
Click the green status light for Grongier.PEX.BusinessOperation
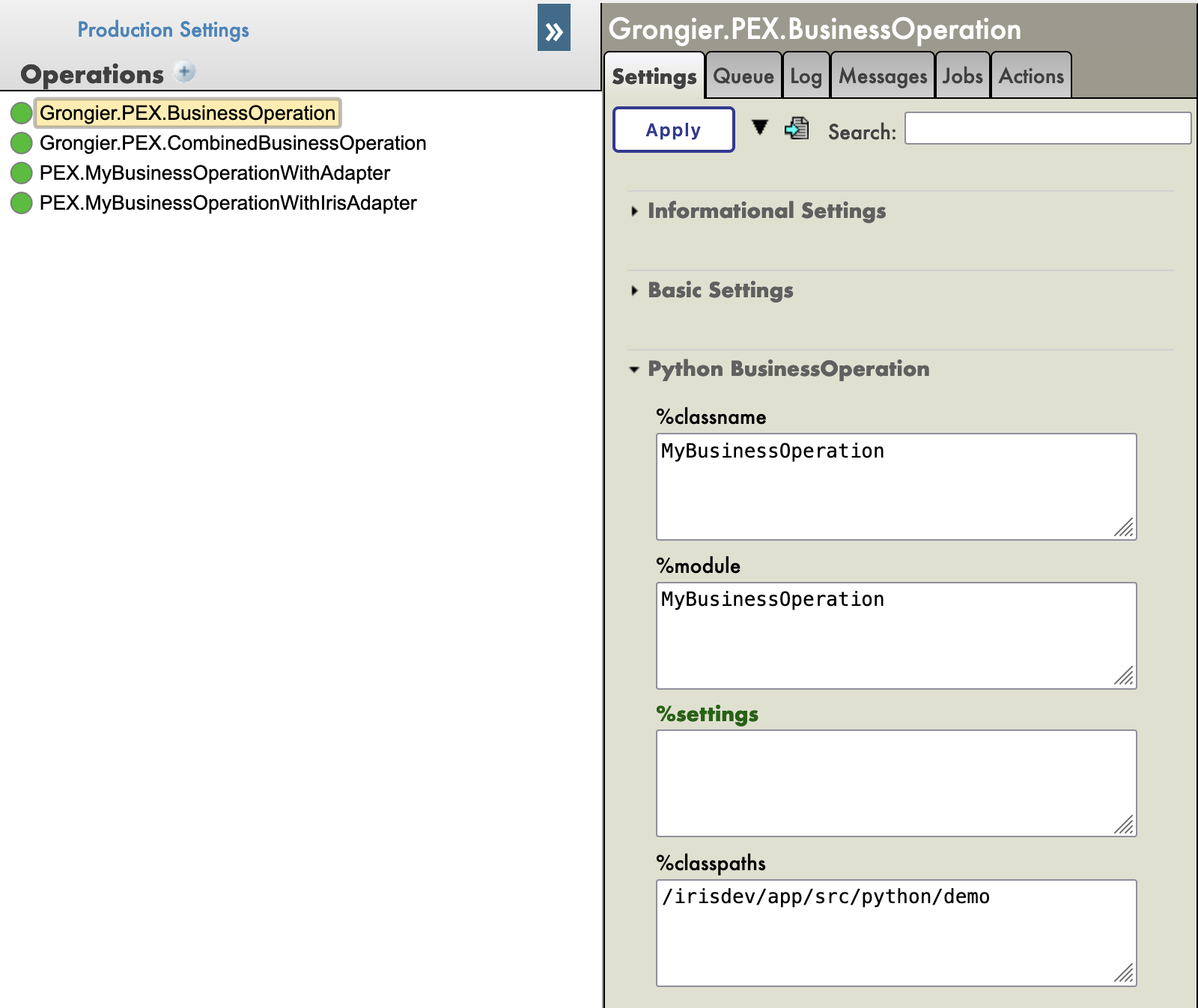tap(23, 112)
